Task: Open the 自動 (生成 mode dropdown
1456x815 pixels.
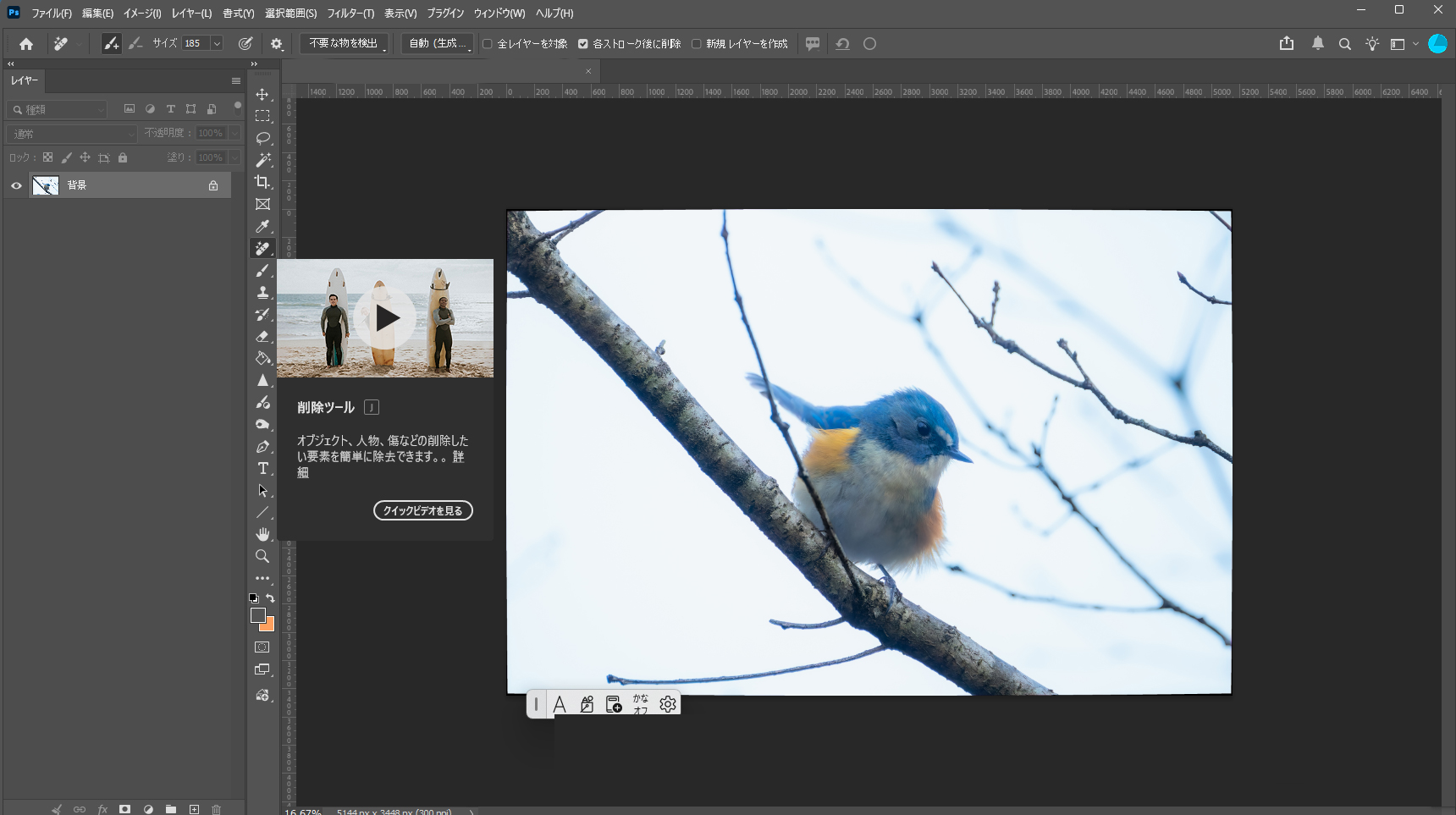Action: [x=438, y=43]
